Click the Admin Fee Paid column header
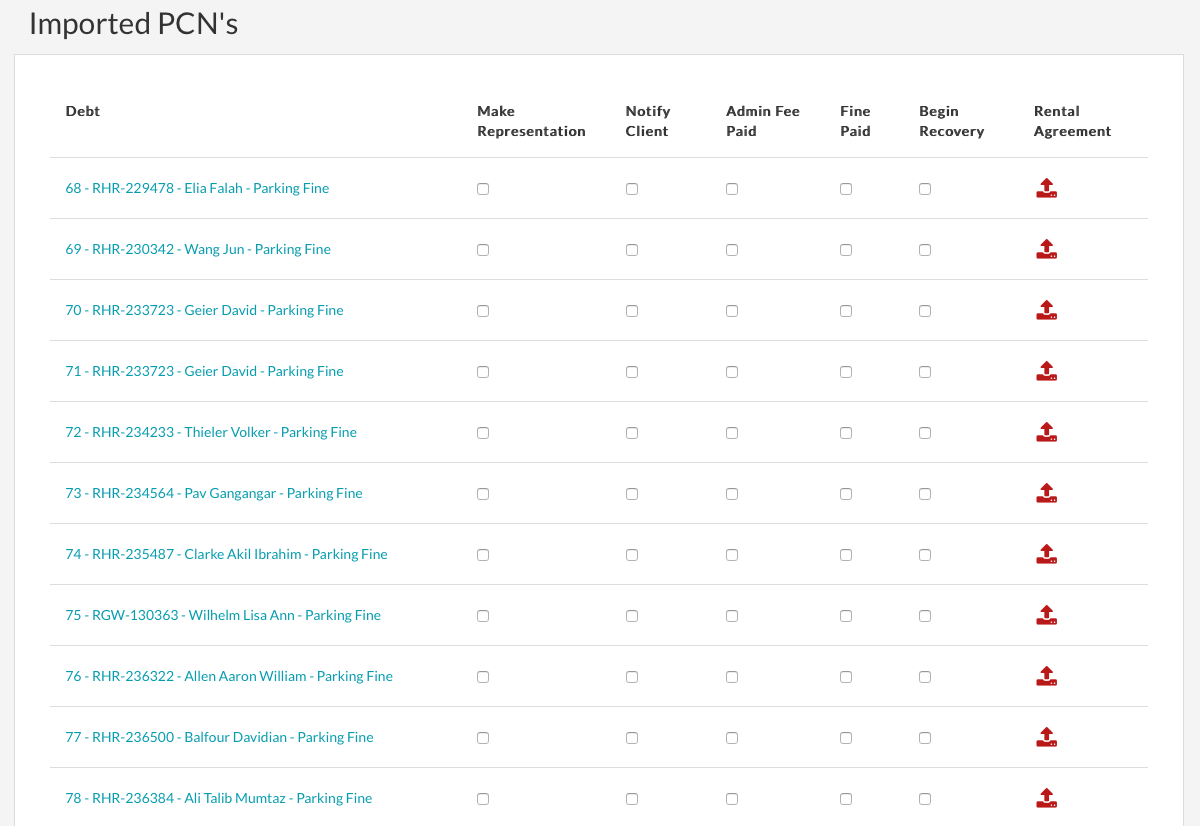The image size is (1200, 826). pyautogui.click(x=763, y=121)
